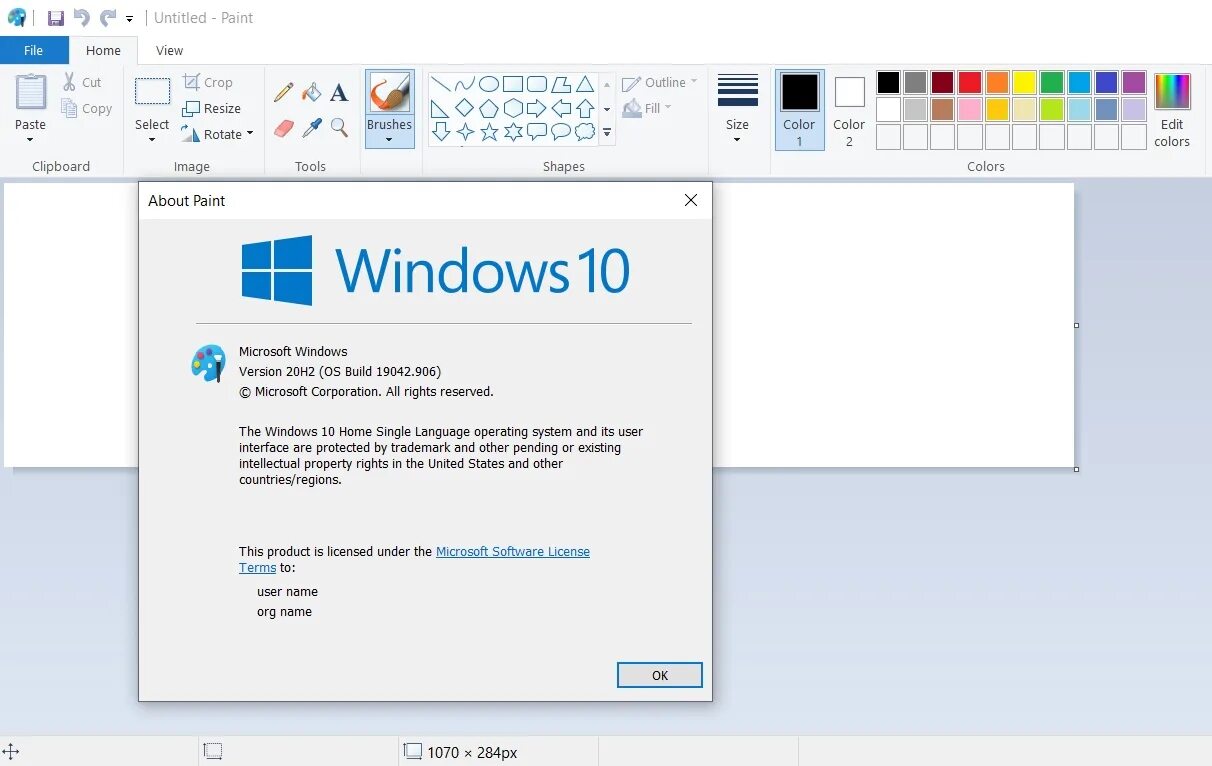Select the Pencil tool
This screenshot has height=766, width=1212.
click(x=283, y=90)
